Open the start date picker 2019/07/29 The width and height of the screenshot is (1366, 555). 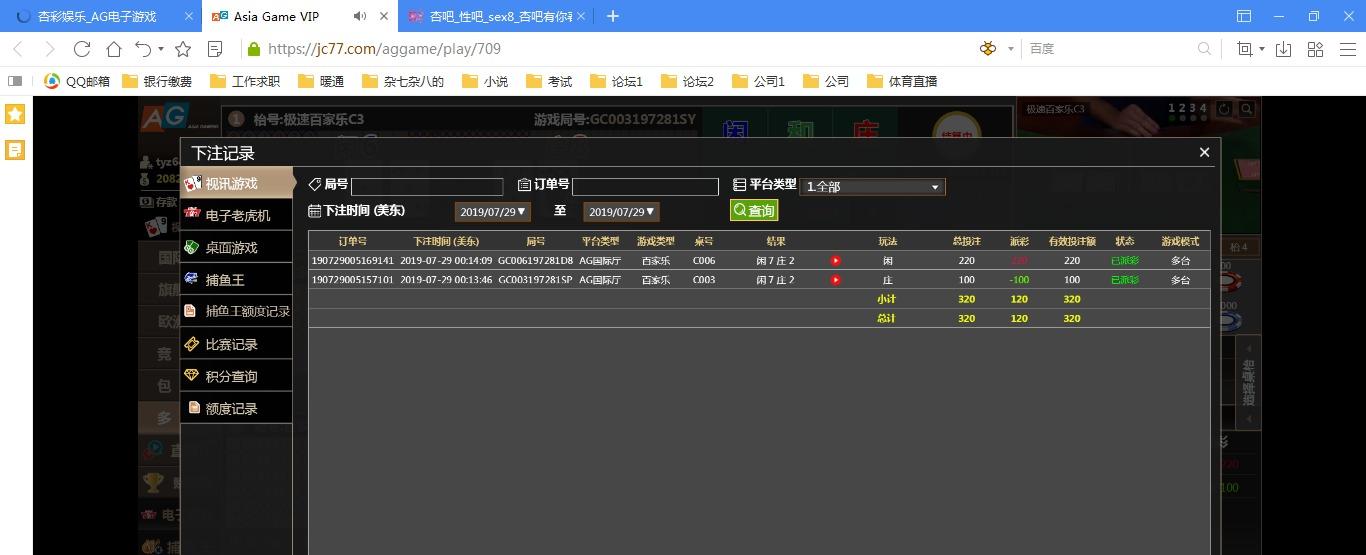[x=493, y=212]
